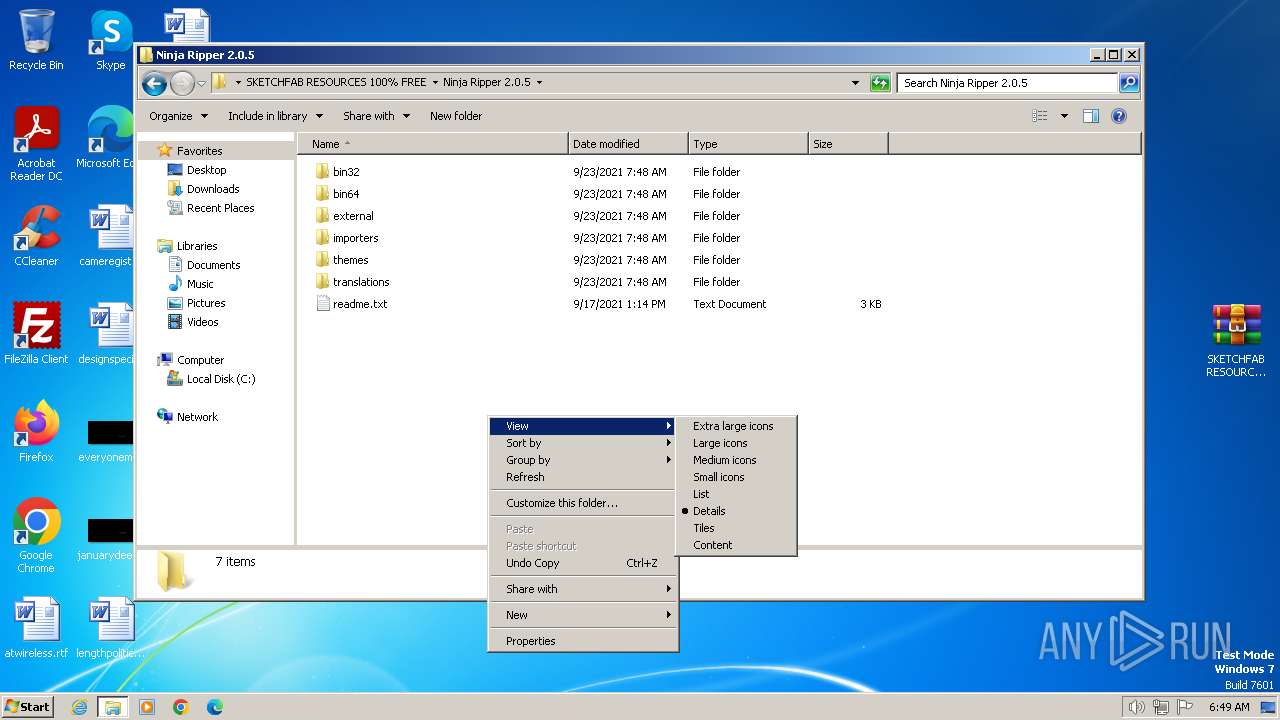Image resolution: width=1280 pixels, height=720 pixels.
Task: Click Properties in the context menu
Action: (x=530, y=641)
